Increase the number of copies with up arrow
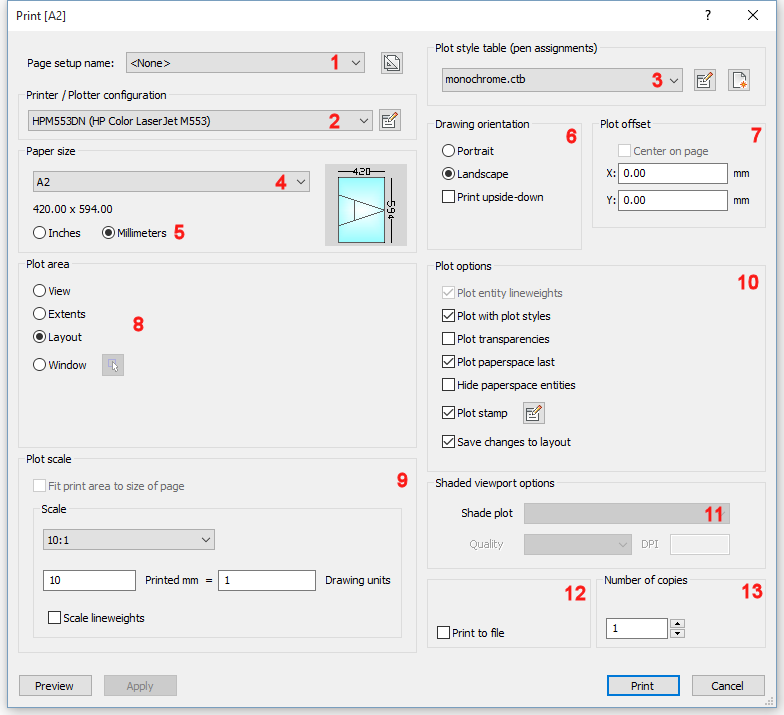 point(678,623)
